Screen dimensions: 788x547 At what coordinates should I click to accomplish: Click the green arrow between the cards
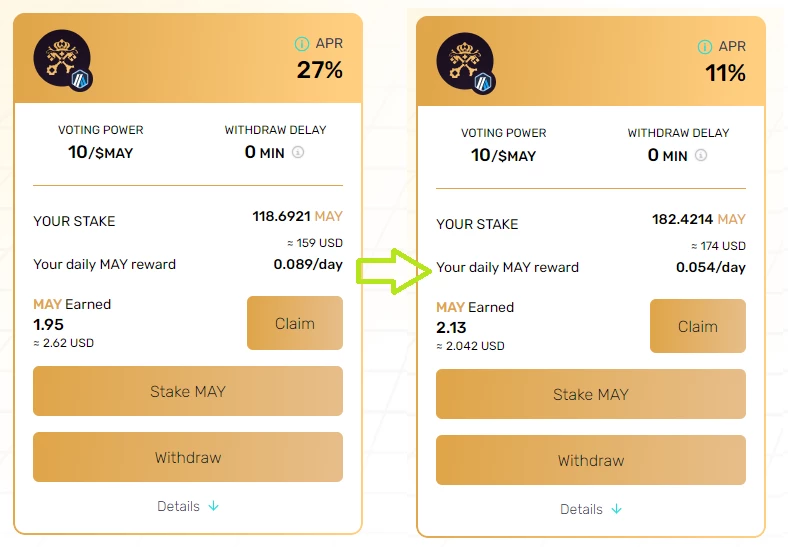pyautogui.click(x=393, y=271)
